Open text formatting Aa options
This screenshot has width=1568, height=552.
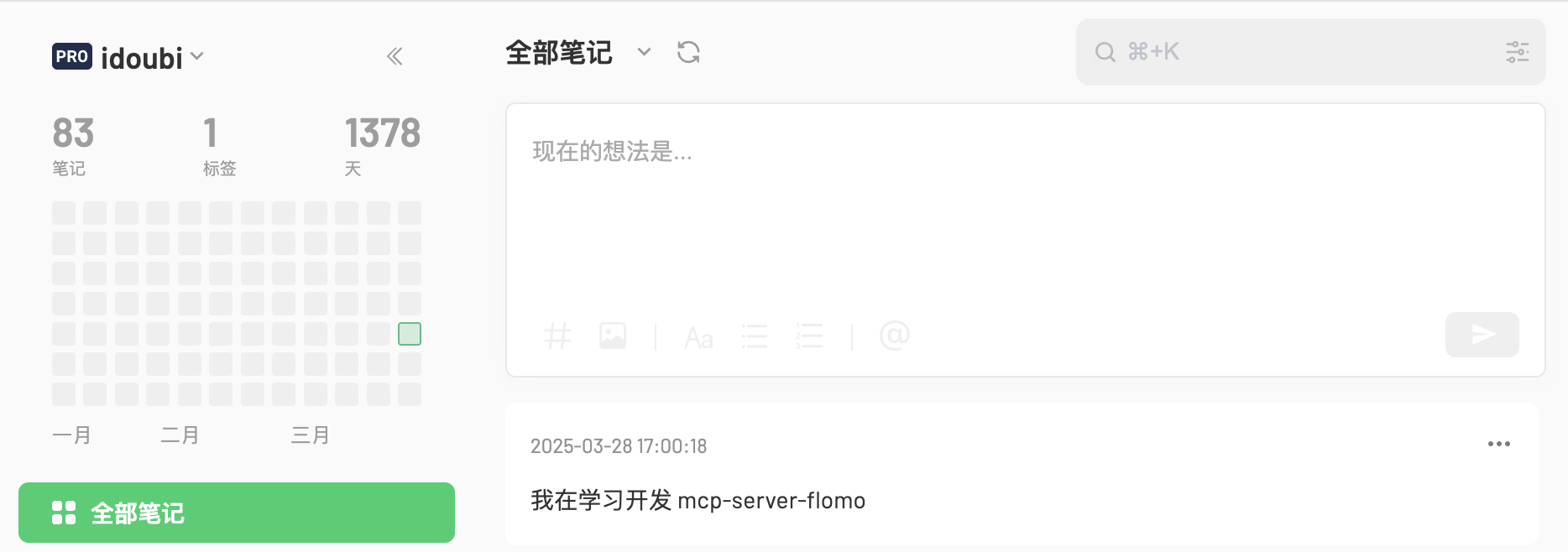pyautogui.click(x=698, y=337)
